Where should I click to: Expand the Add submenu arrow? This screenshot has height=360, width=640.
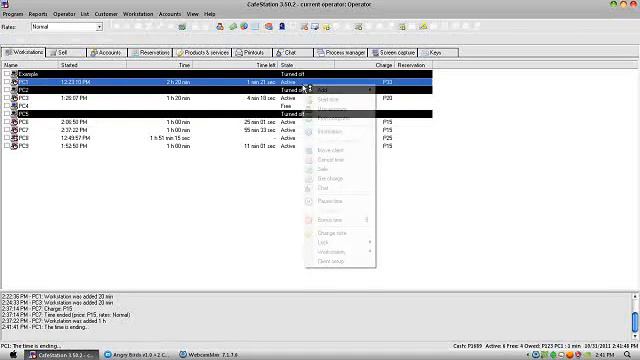click(x=370, y=90)
